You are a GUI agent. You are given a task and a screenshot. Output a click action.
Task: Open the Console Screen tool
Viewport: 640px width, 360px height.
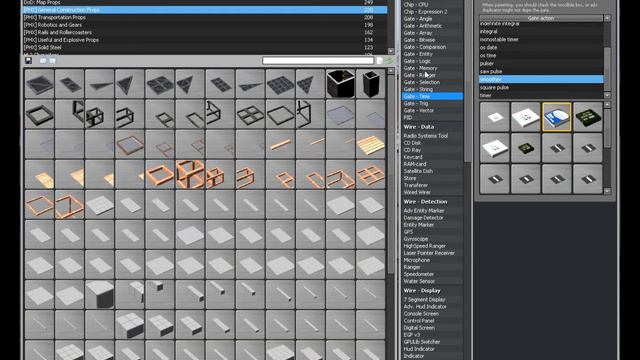point(432,313)
